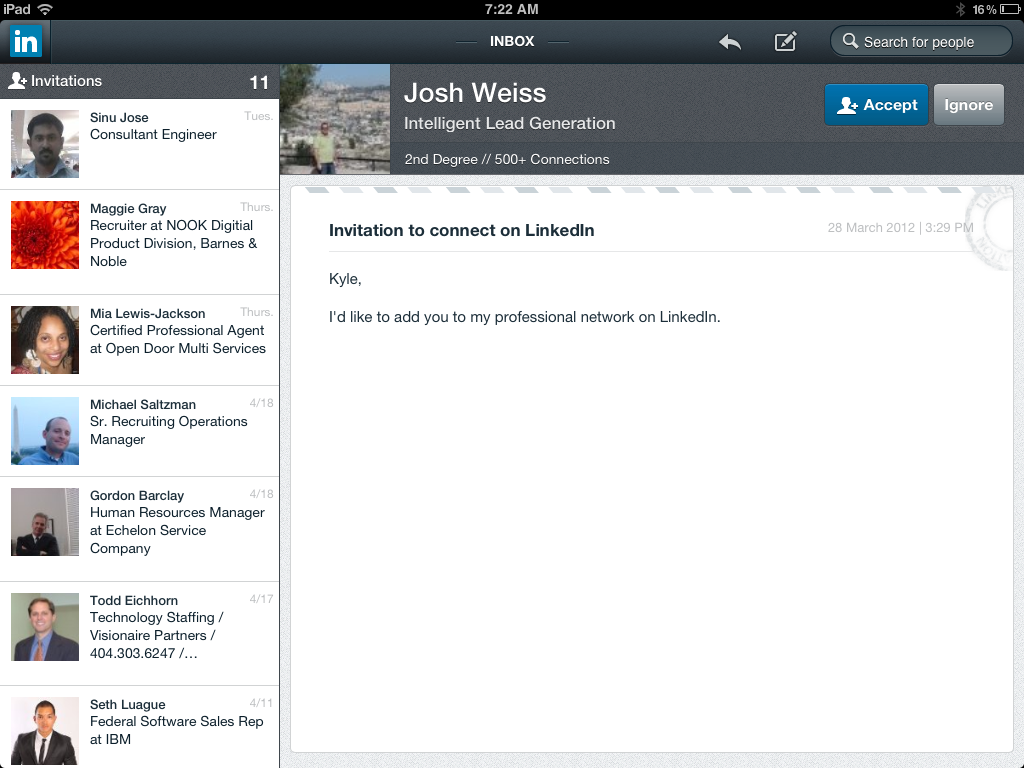Tap 2nd Degree // 500+ Connections text
This screenshot has width=1024, height=768.
[507, 159]
